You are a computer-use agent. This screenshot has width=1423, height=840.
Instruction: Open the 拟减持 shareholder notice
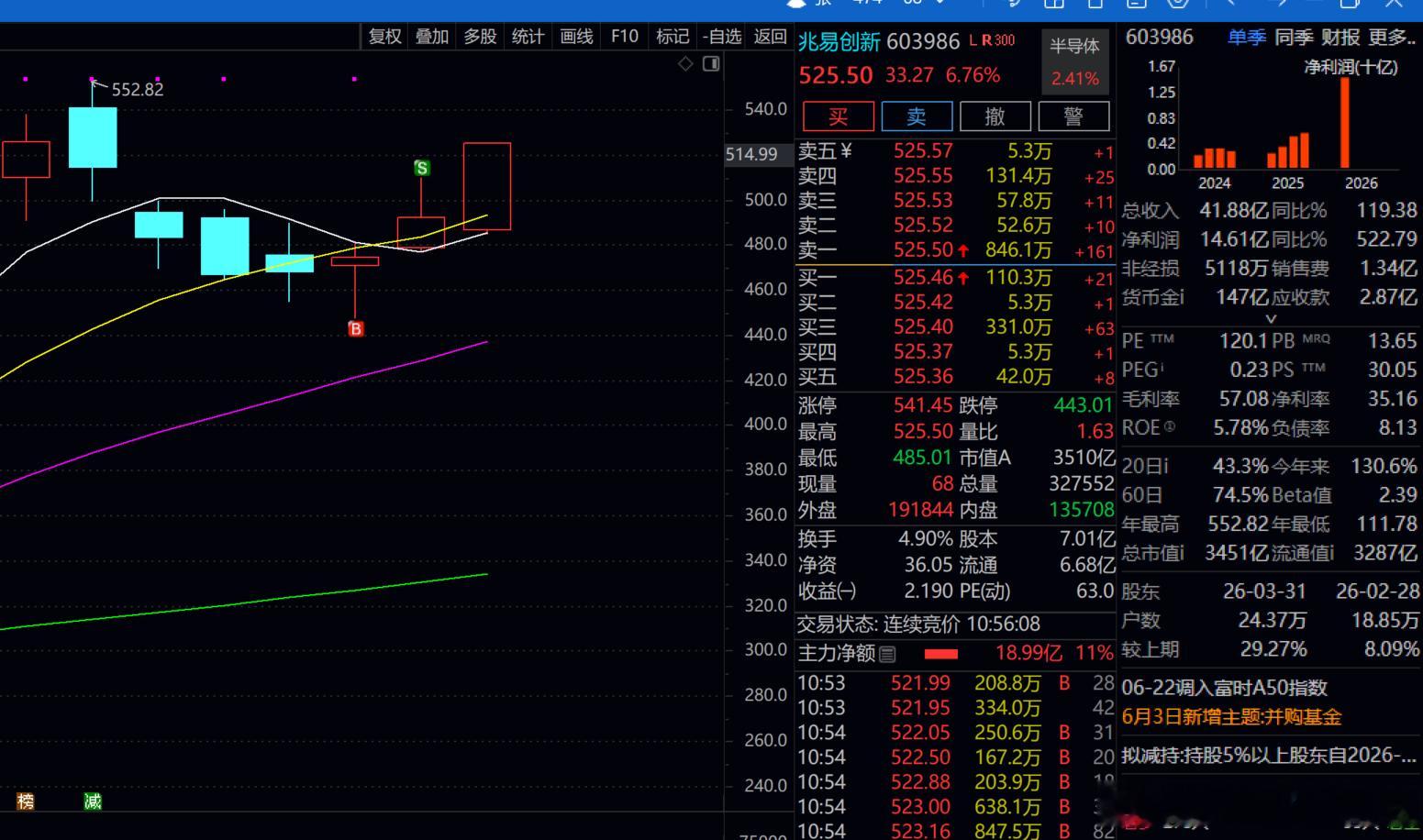(1269, 756)
